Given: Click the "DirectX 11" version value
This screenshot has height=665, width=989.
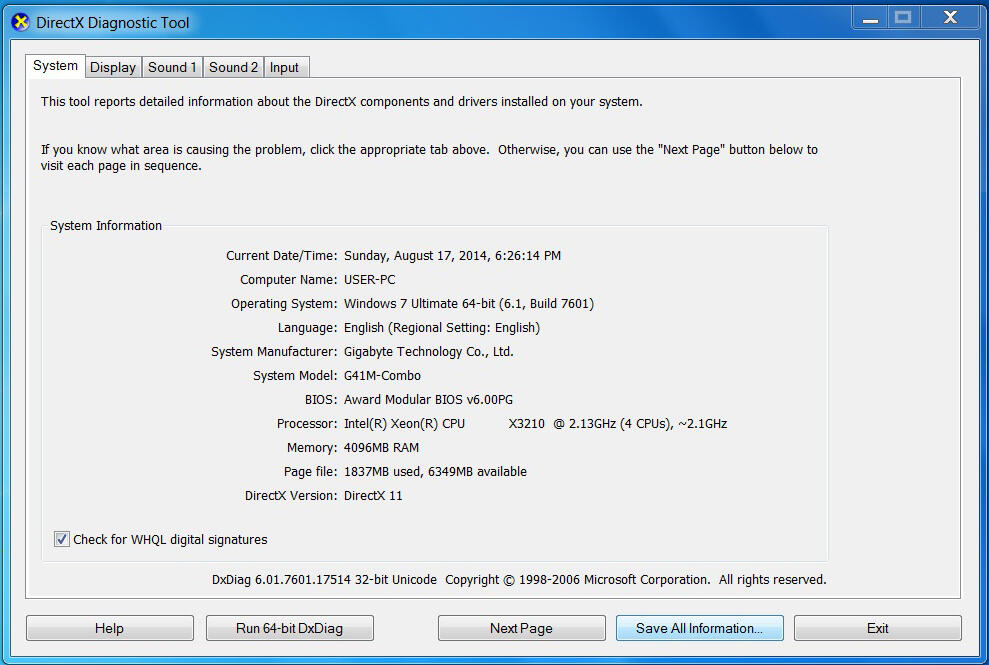Looking at the screenshot, I should 373,495.
